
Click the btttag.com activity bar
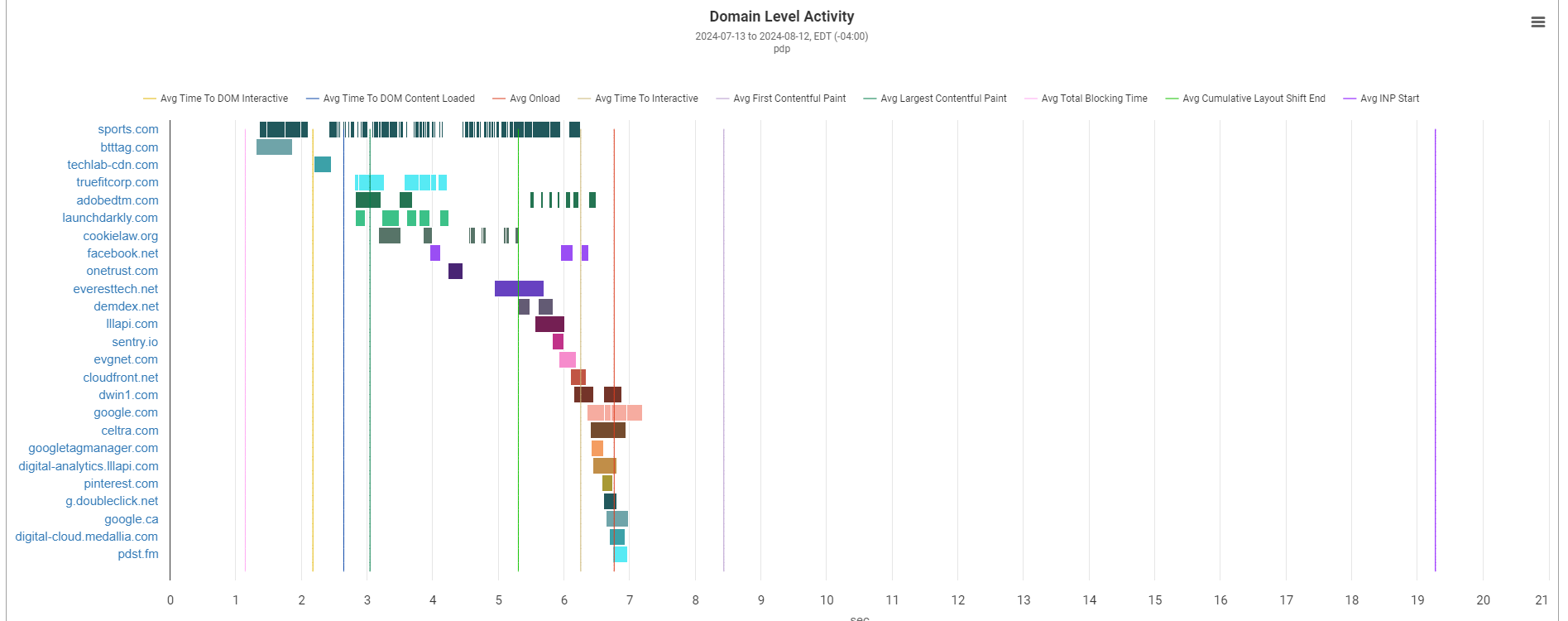(x=274, y=147)
